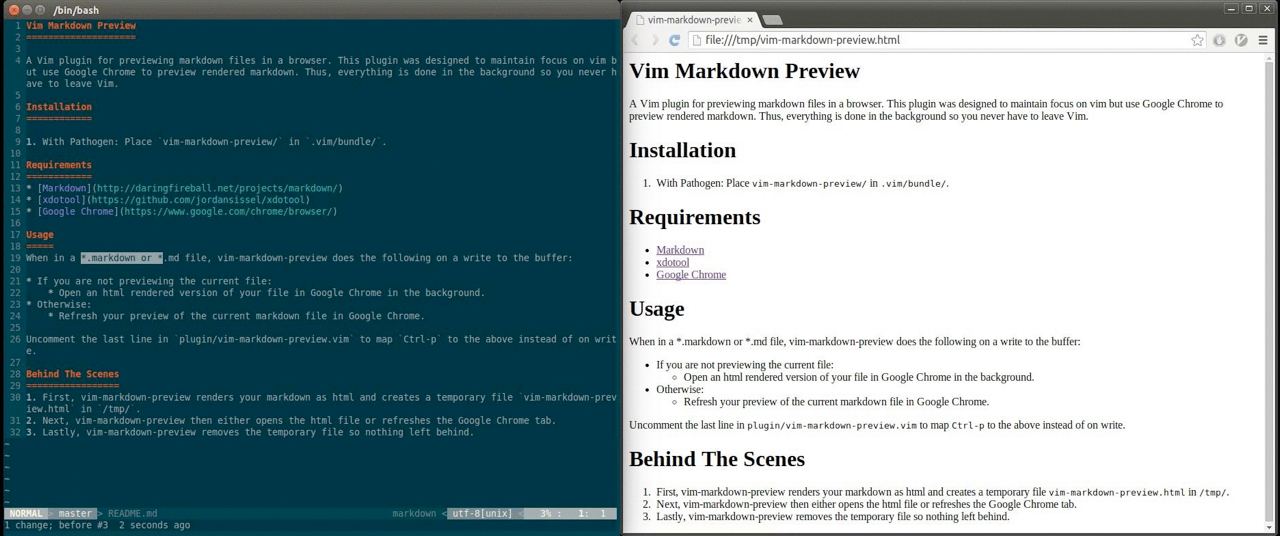Click "Ctrl-p" code text in rendered page

click(967, 425)
